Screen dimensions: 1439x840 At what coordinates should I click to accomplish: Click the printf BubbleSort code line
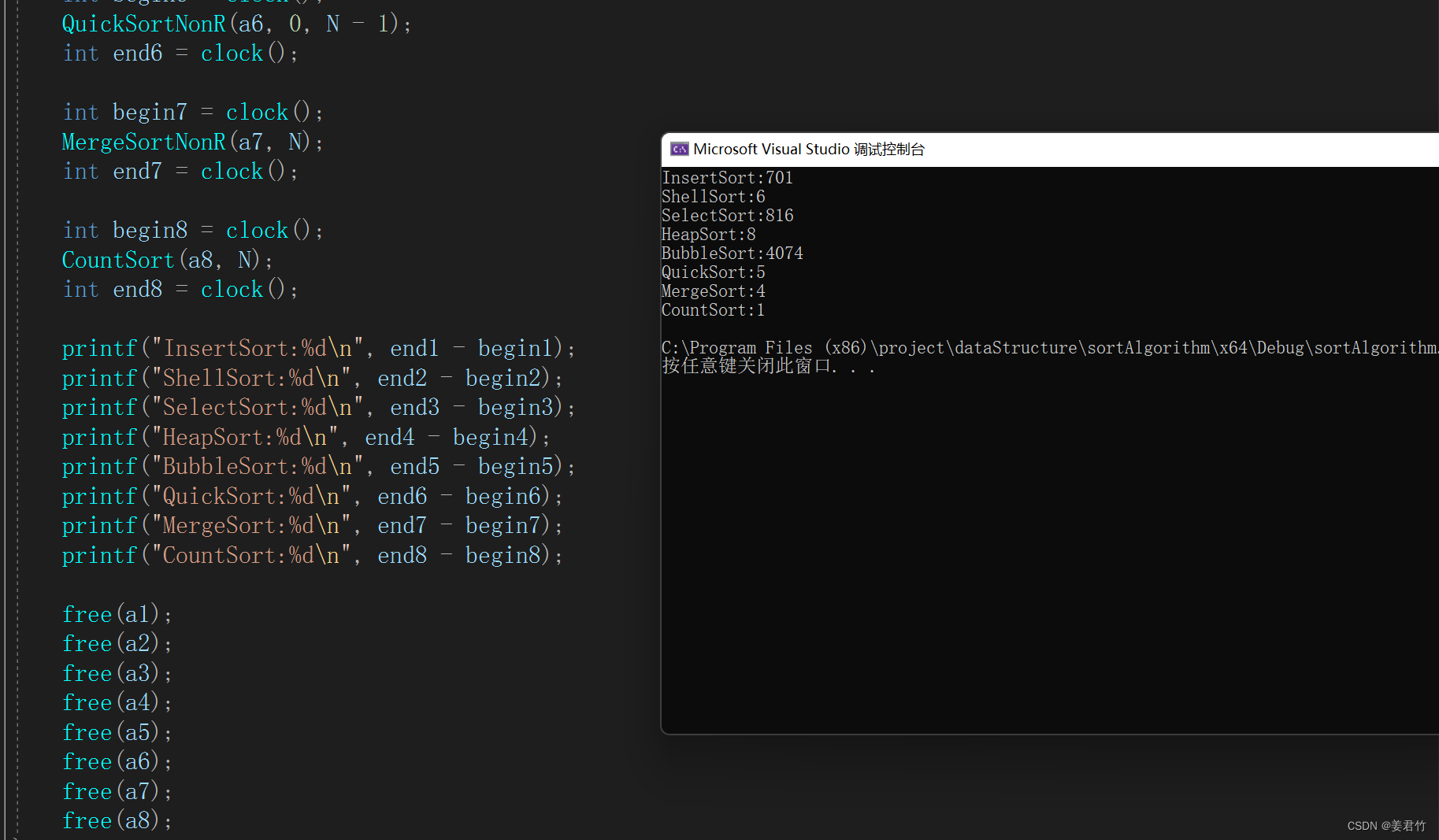[319, 467]
